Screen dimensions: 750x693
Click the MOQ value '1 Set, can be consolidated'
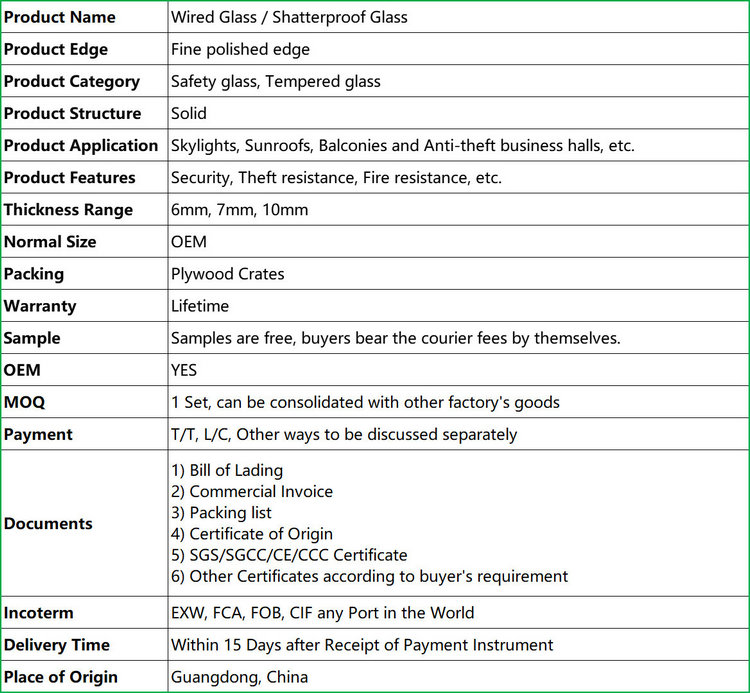(365, 402)
